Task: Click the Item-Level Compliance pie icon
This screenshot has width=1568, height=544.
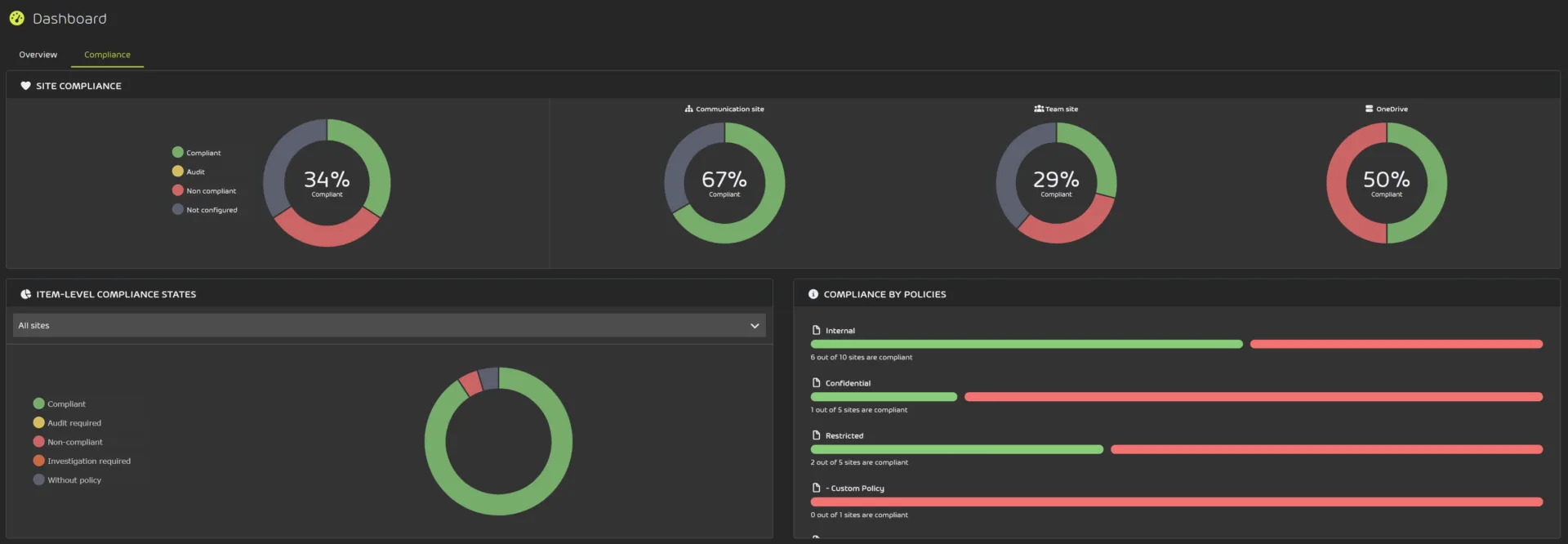Action: pos(25,294)
